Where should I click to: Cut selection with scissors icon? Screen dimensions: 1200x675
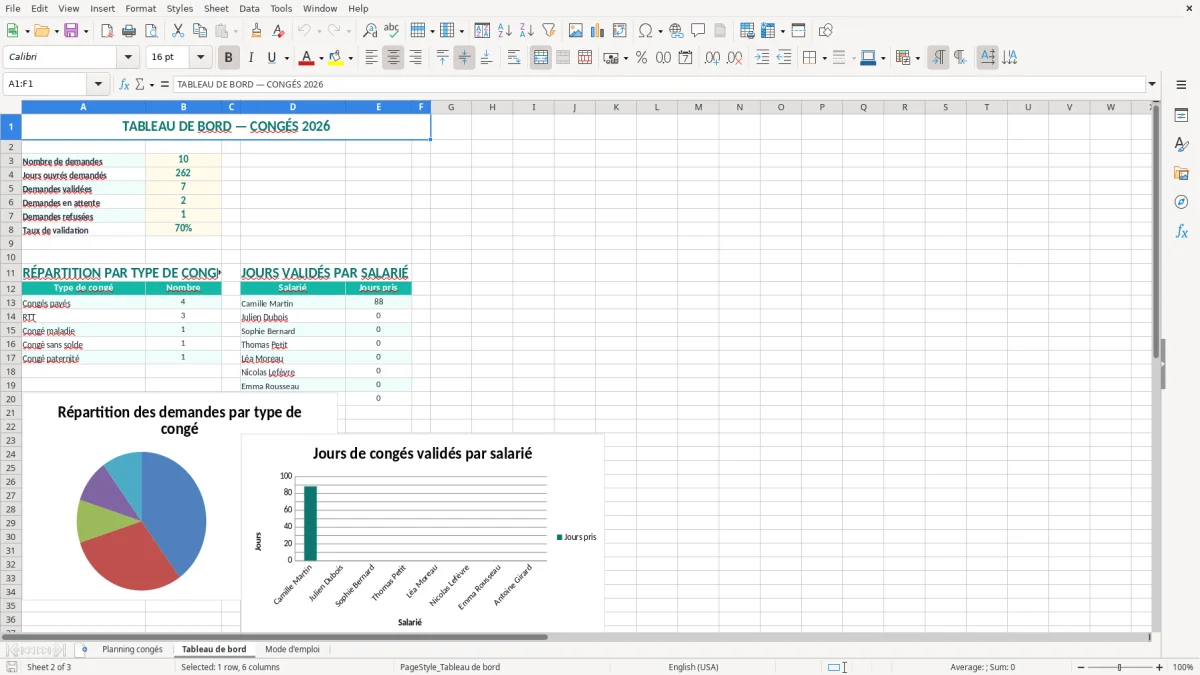(177, 30)
